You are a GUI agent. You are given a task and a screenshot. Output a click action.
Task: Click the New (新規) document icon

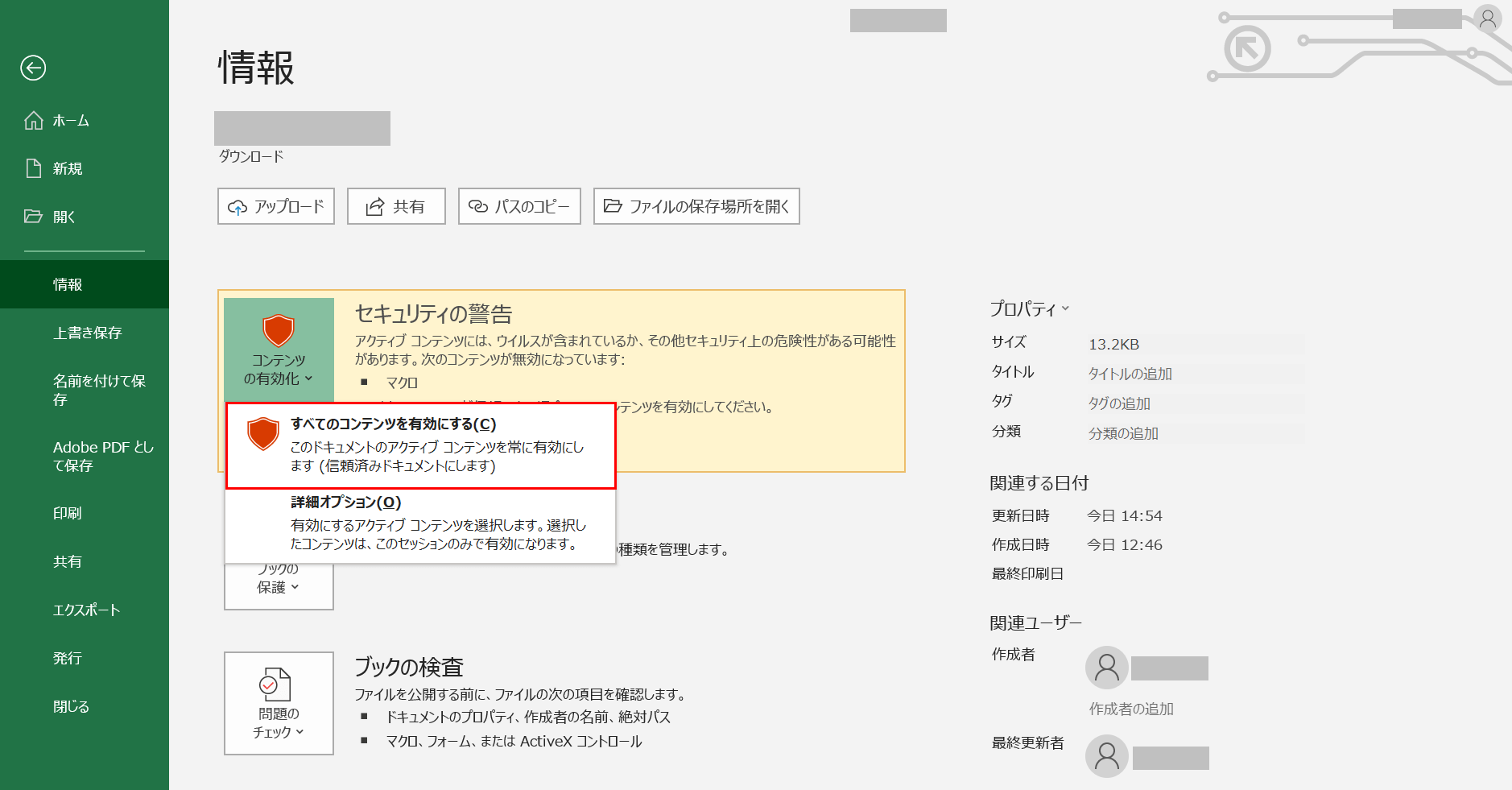click(x=33, y=168)
